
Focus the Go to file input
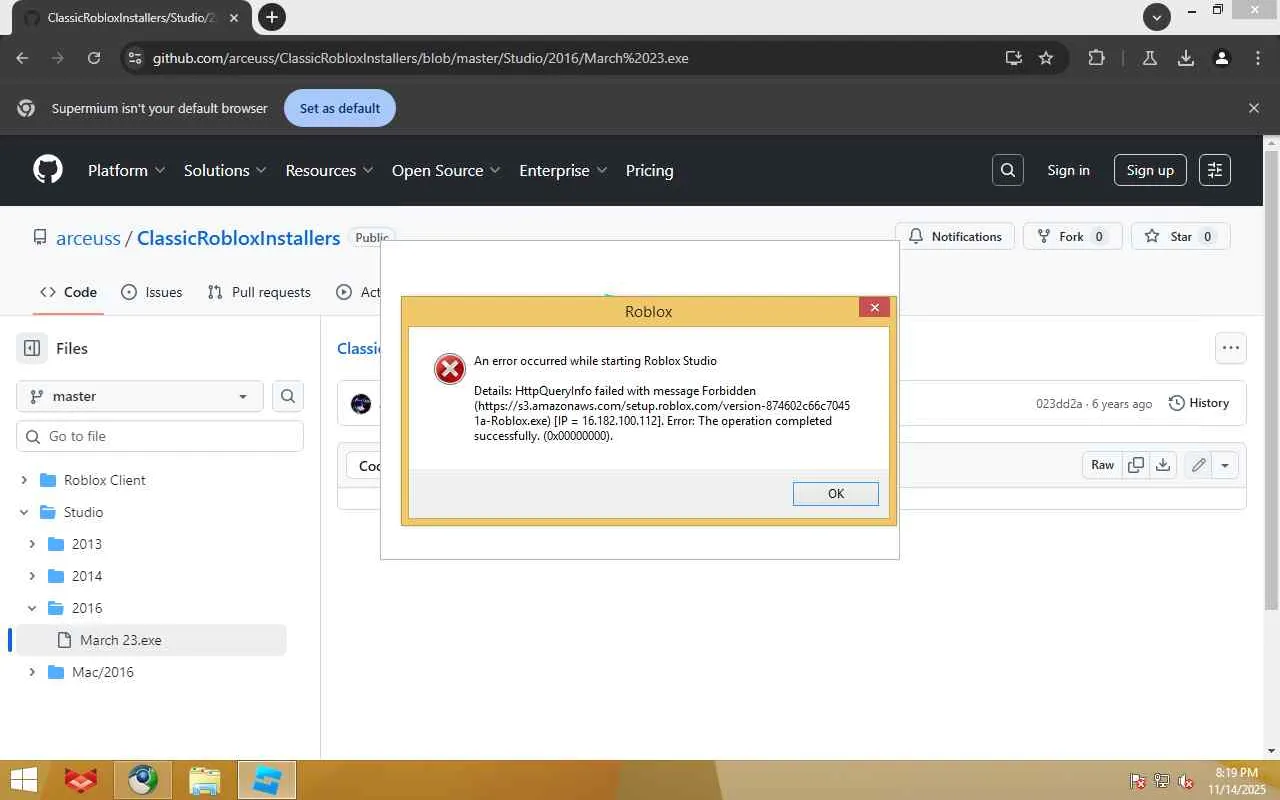(x=160, y=436)
